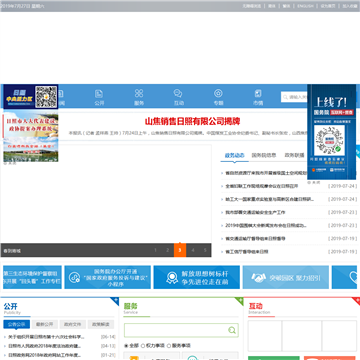Click the magnifier icon in top search box
This screenshot has width=360, height=360.
(x=285, y=97)
